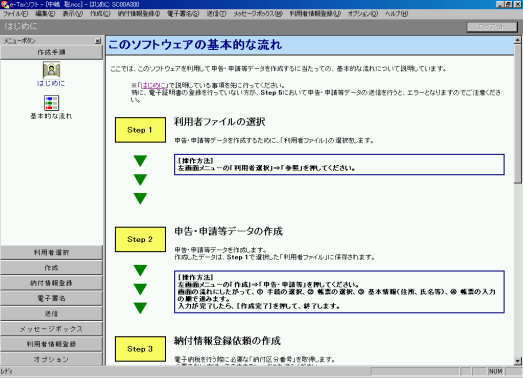
Task: Click the heading 利用者ファイルの選択
Action: 220,122
